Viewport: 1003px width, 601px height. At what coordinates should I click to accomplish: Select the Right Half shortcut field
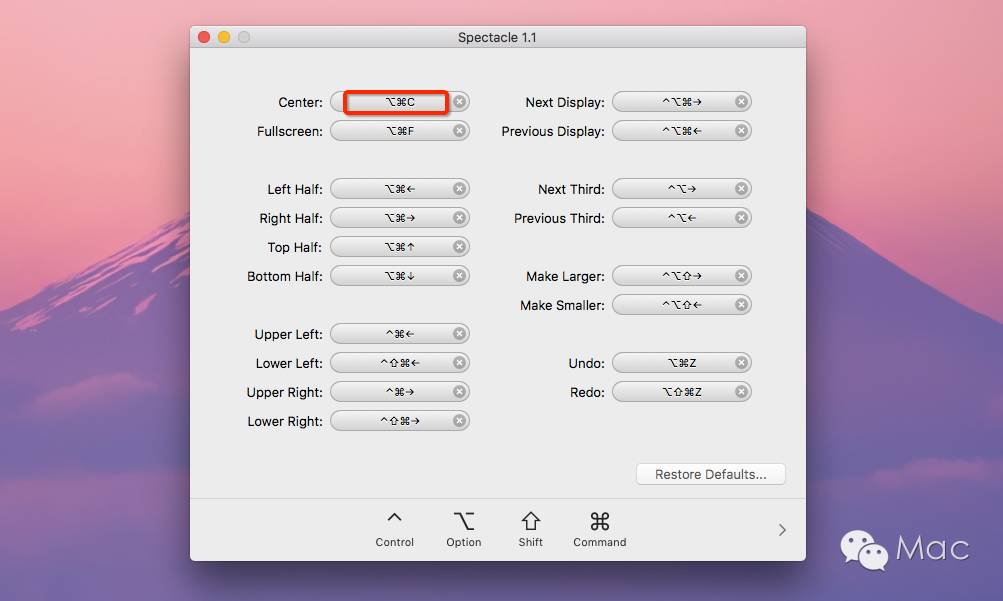pos(400,217)
